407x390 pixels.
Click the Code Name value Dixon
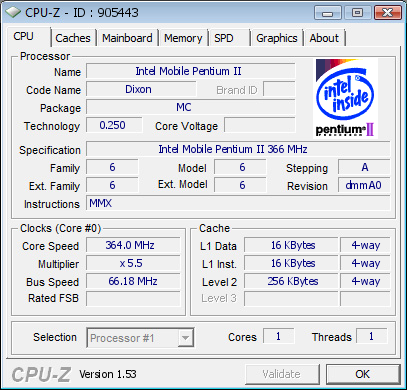[141, 89]
